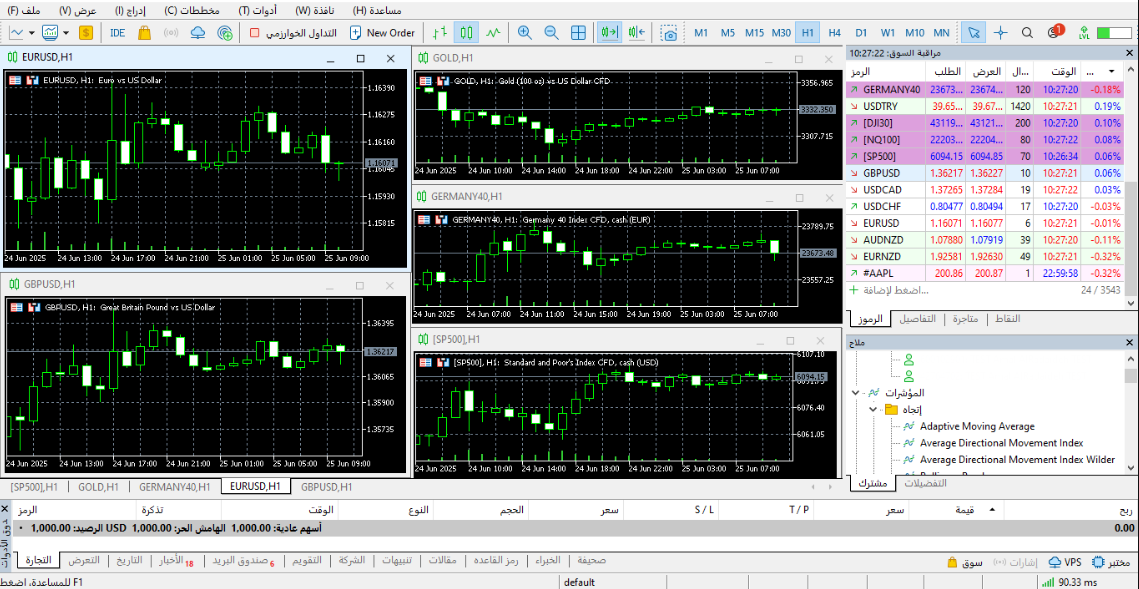Select the USDTRY row in Market Watch

(x=985, y=105)
